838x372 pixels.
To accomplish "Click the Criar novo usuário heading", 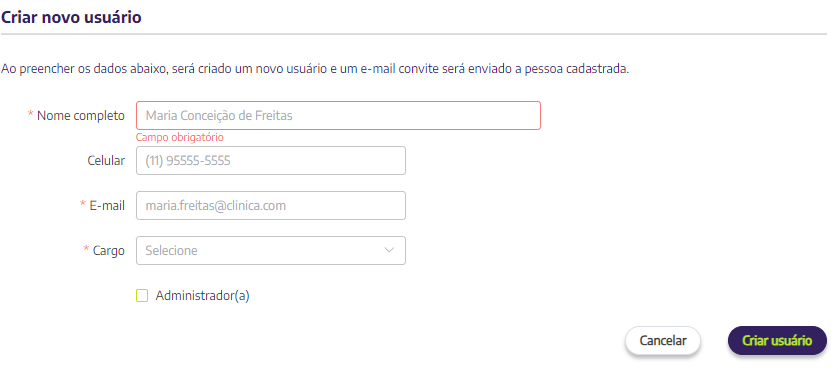I will point(71,17).
